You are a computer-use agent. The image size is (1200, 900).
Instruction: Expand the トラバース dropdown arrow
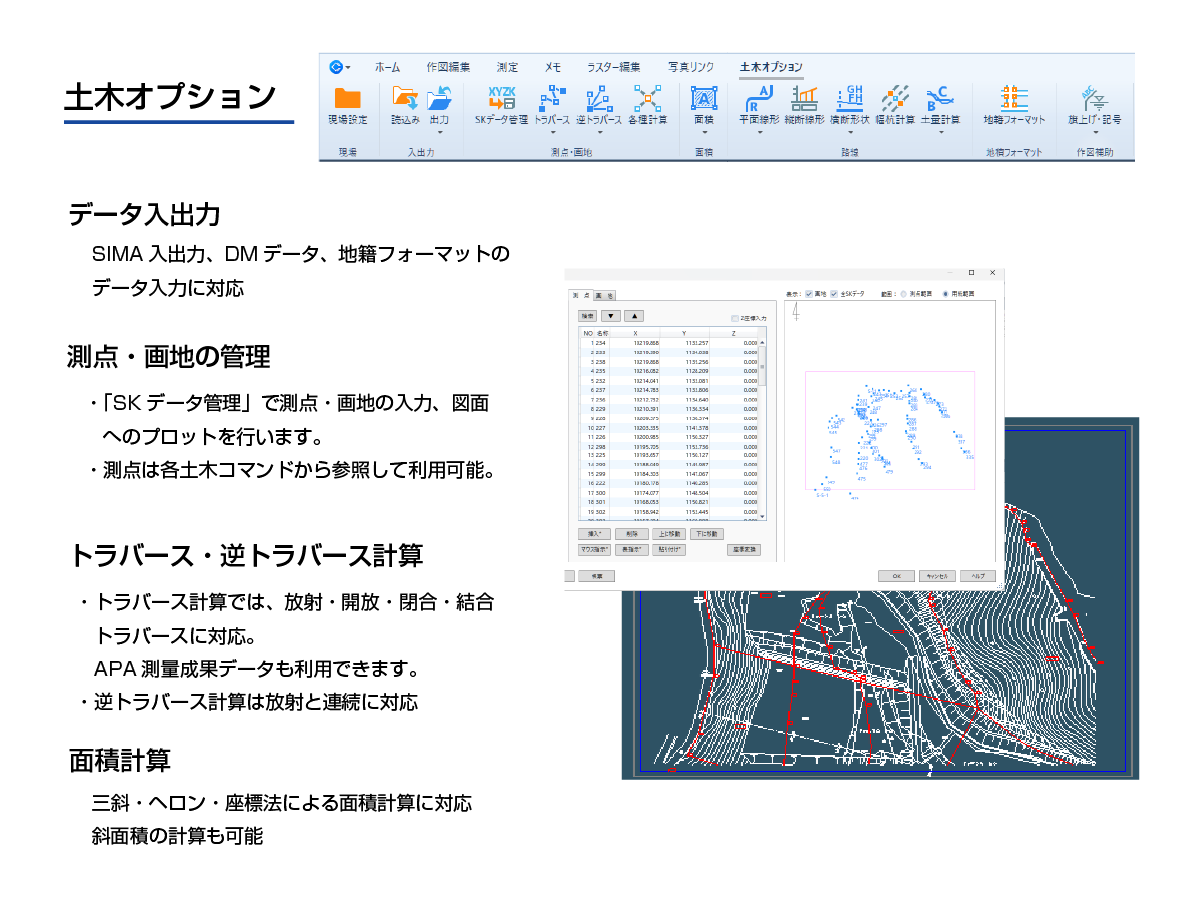(x=552, y=131)
